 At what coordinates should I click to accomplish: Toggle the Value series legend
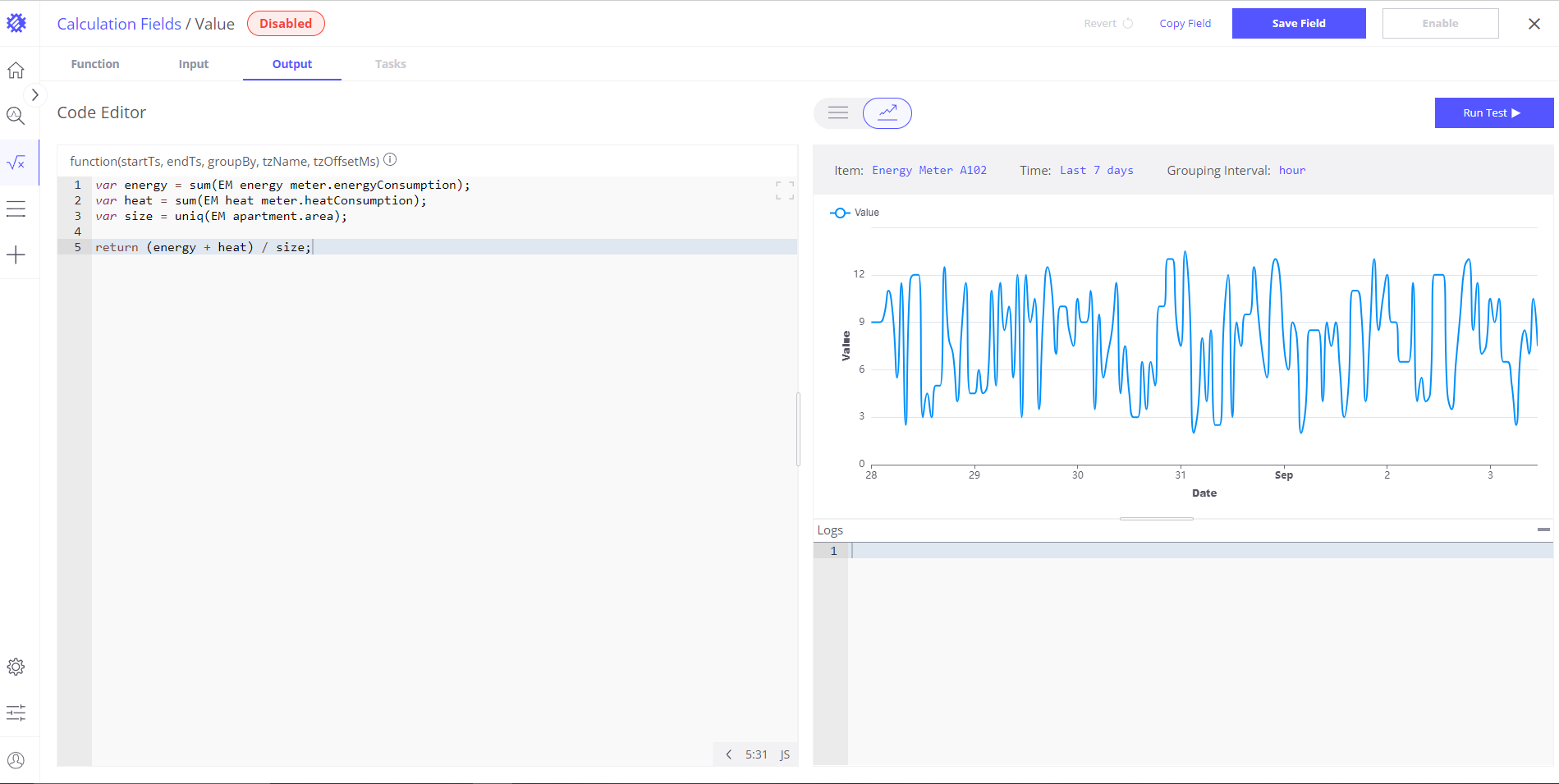[x=855, y=213]
